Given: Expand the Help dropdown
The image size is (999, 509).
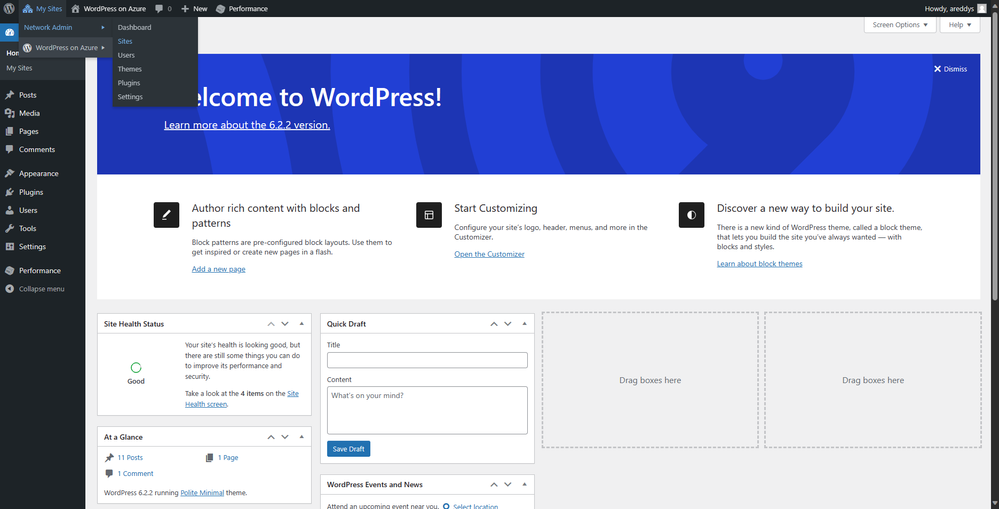Looking at the screenshot, I should pyautogui.click(x=959, y=25).
